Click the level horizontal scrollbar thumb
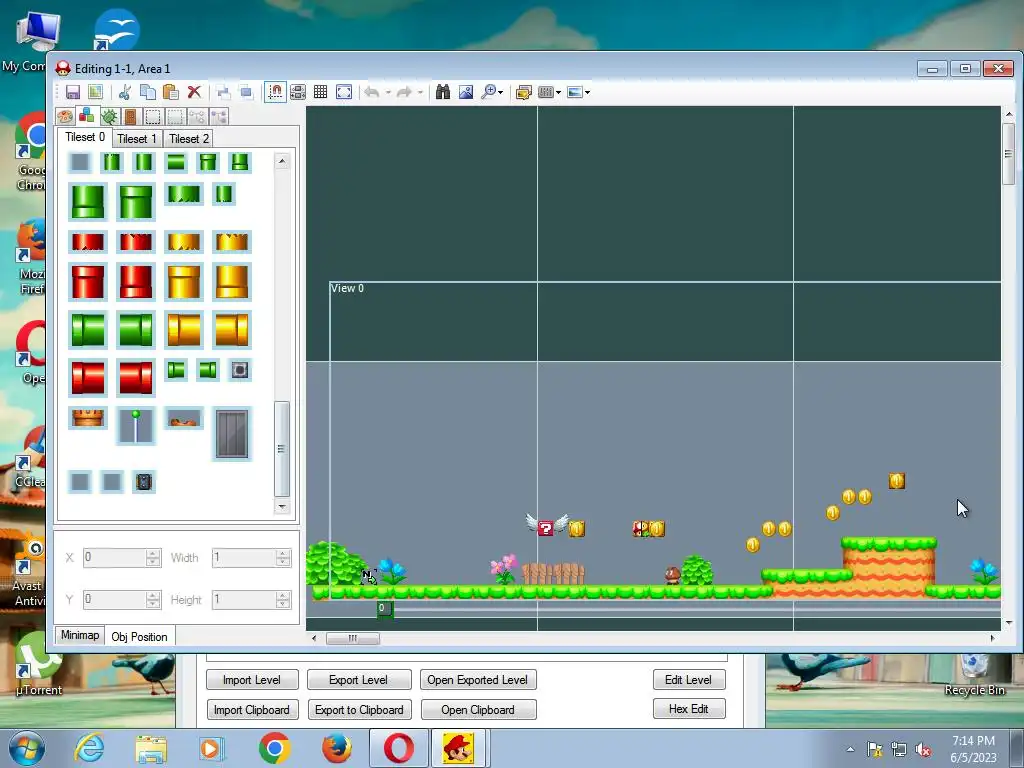Image resolution: width=1024 pixels, height=768 pixels. [353, 638]
